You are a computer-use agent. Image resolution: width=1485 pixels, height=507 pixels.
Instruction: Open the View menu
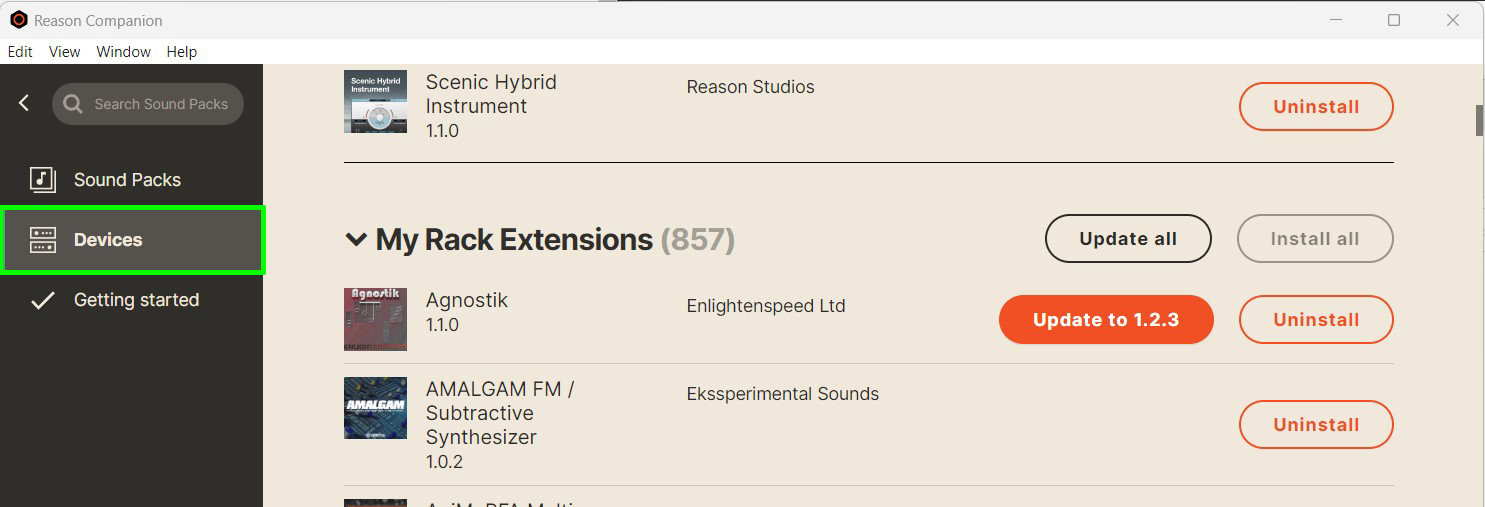point(65,52)
